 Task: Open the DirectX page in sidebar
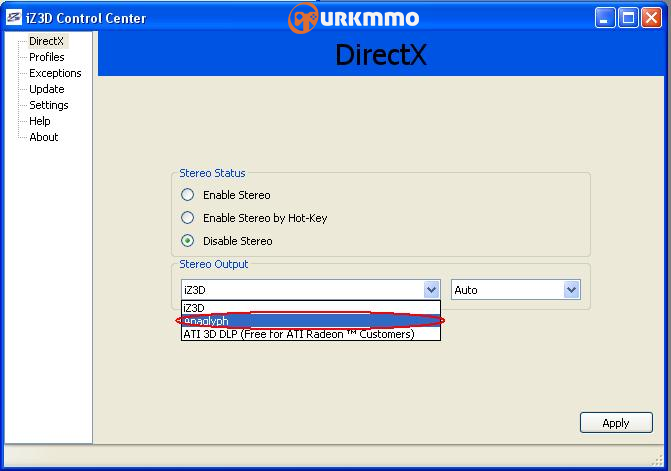click(x=46, y=41)
